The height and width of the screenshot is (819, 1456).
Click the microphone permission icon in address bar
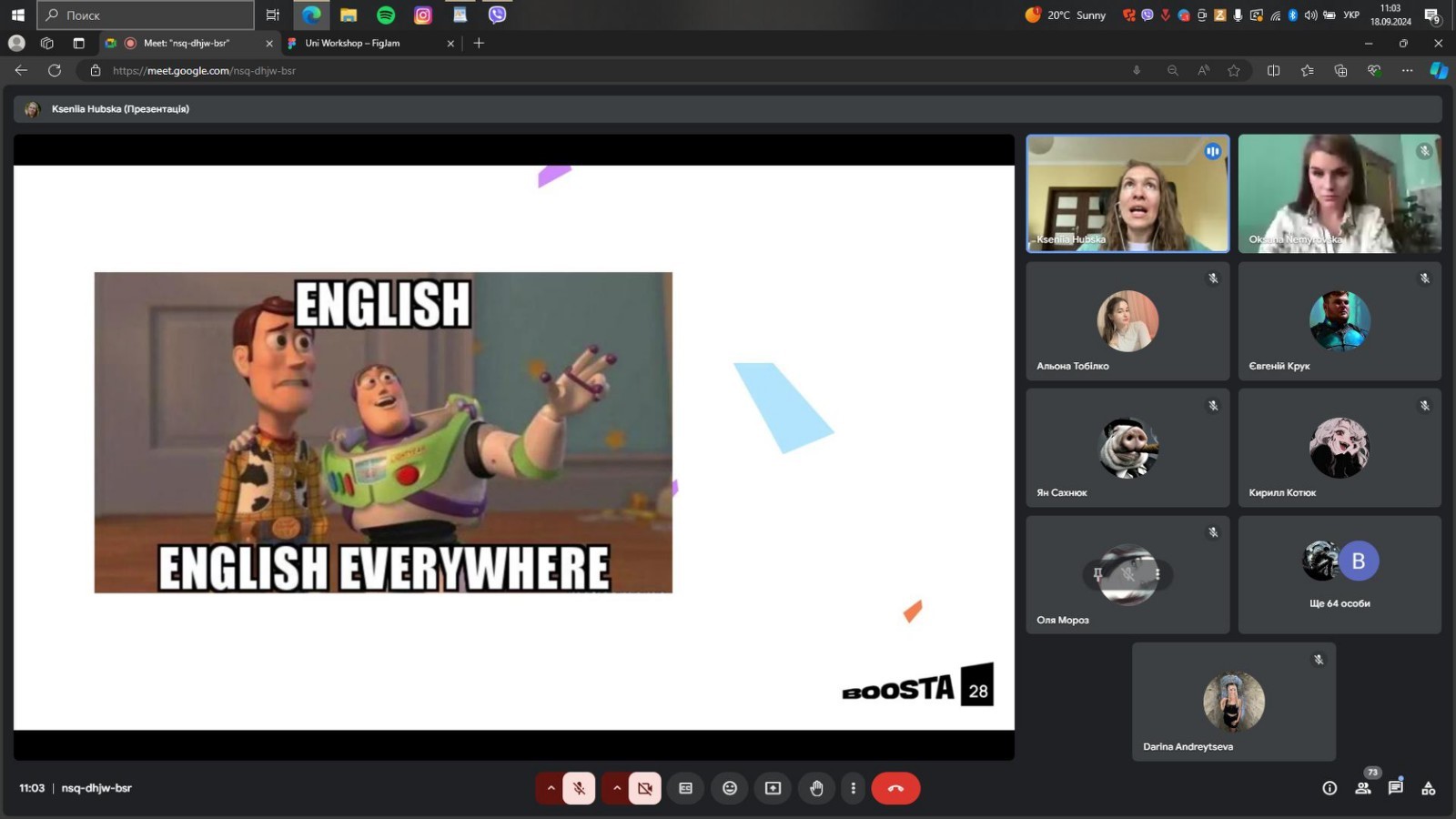pyautogui.click(x=1137, y=70)
